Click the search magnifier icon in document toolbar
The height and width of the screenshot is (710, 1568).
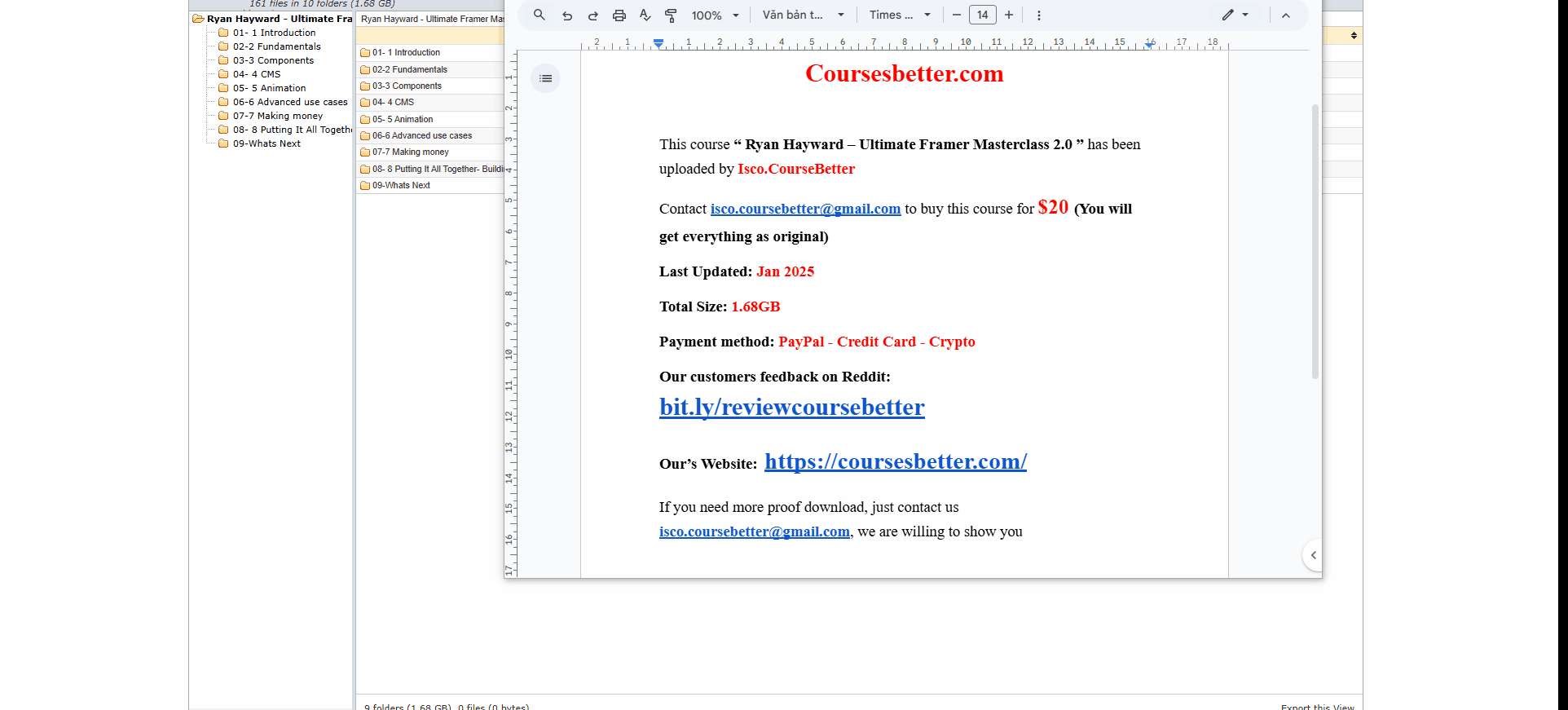pos(539,15)
